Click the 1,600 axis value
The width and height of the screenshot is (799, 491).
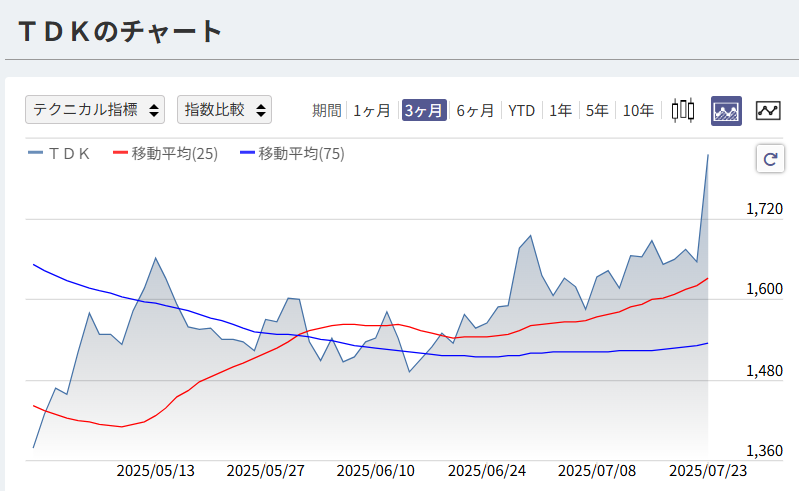pos(764,289)
